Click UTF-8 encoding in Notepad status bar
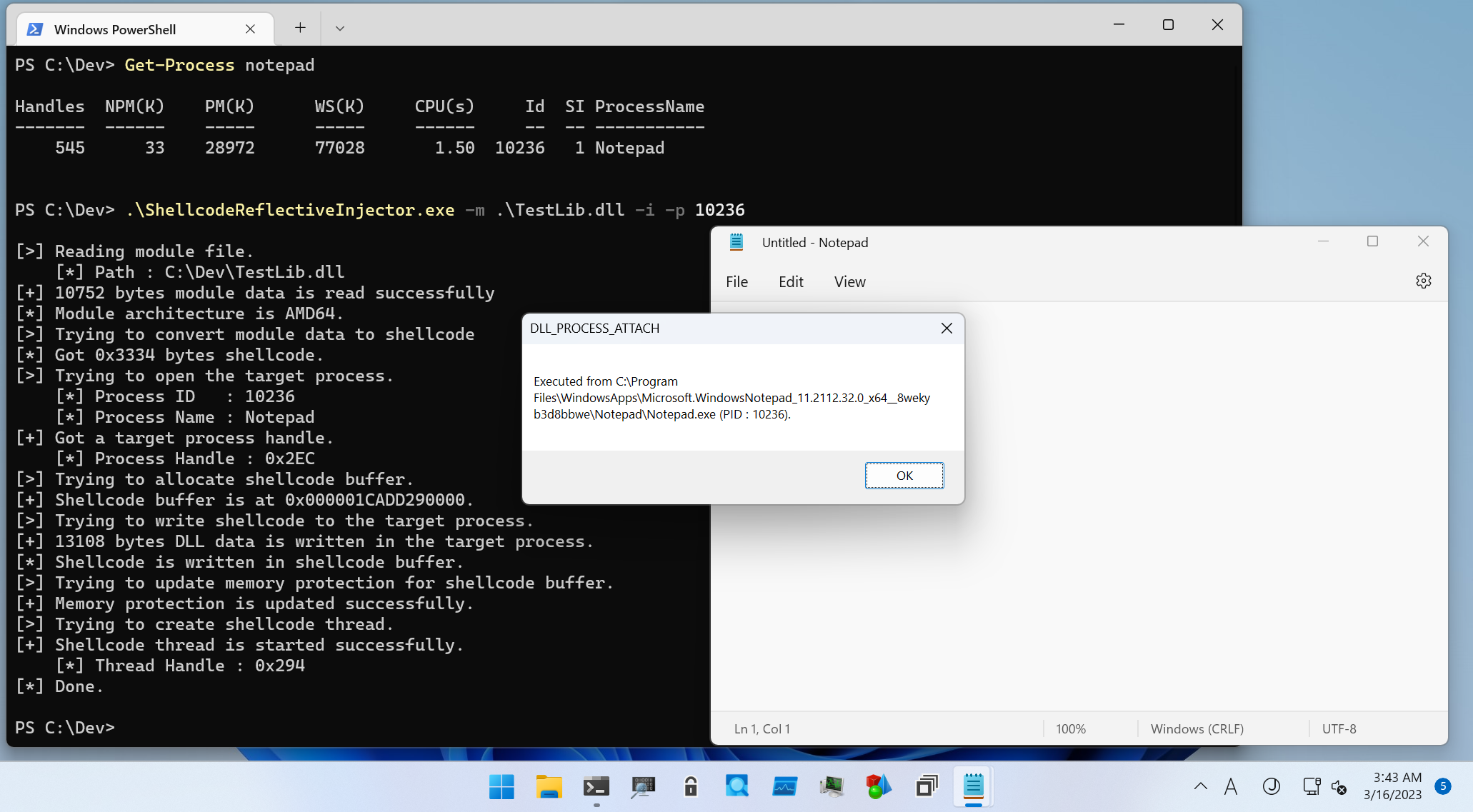This screenshot has height=812, width=1473. click(1339, 729)
